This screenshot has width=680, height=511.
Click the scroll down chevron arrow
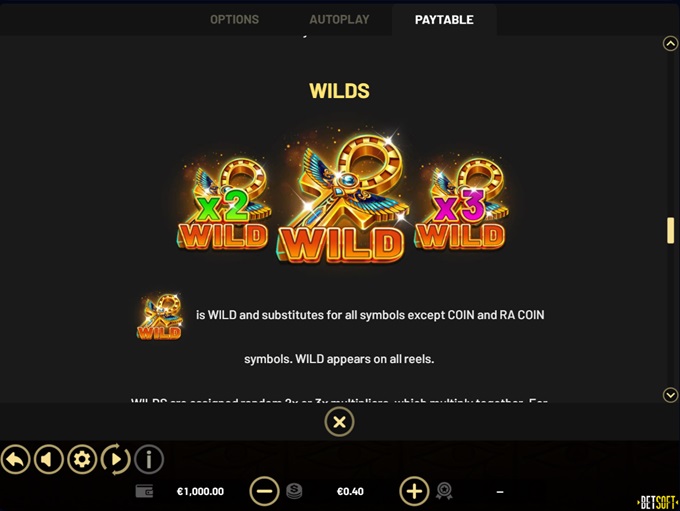coord(670,395)
